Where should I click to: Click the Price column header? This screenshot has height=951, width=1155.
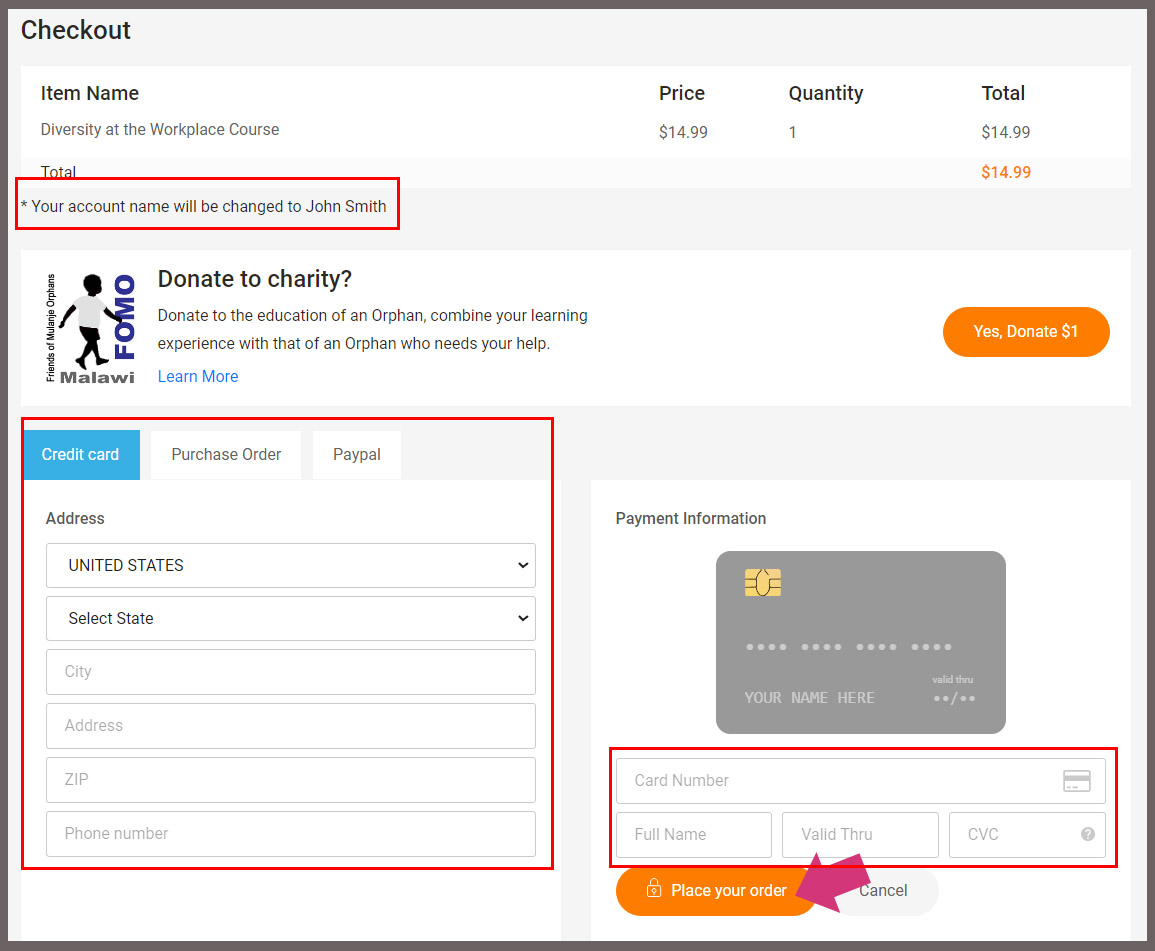click(x=681, y=93)
